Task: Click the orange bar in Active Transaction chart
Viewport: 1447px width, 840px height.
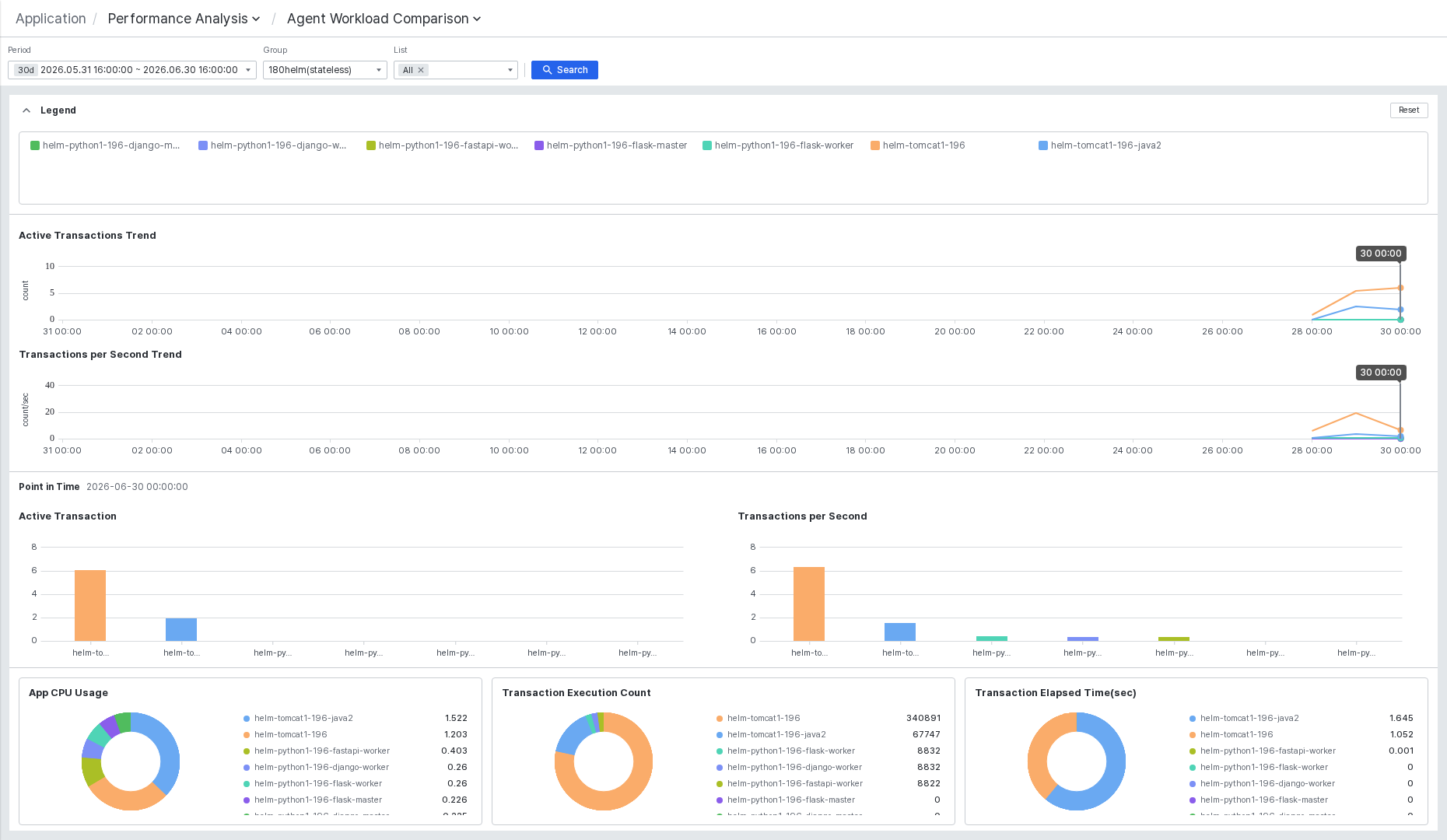Action: point(90,606)
